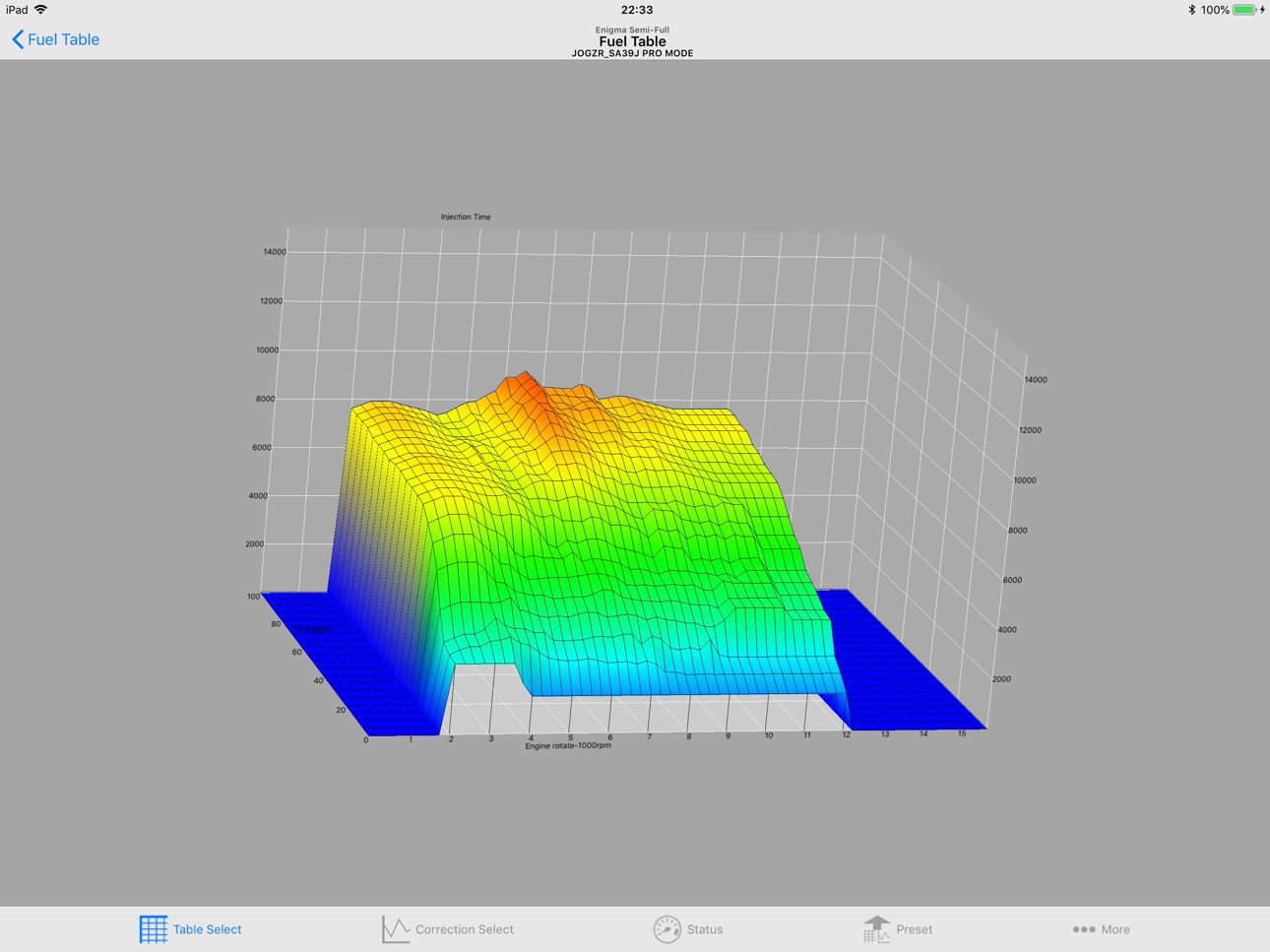Tap the Wi-Fi status icon
This screenshot has width=1270, height=952.
pyautogui.click(x=41, y=10)
